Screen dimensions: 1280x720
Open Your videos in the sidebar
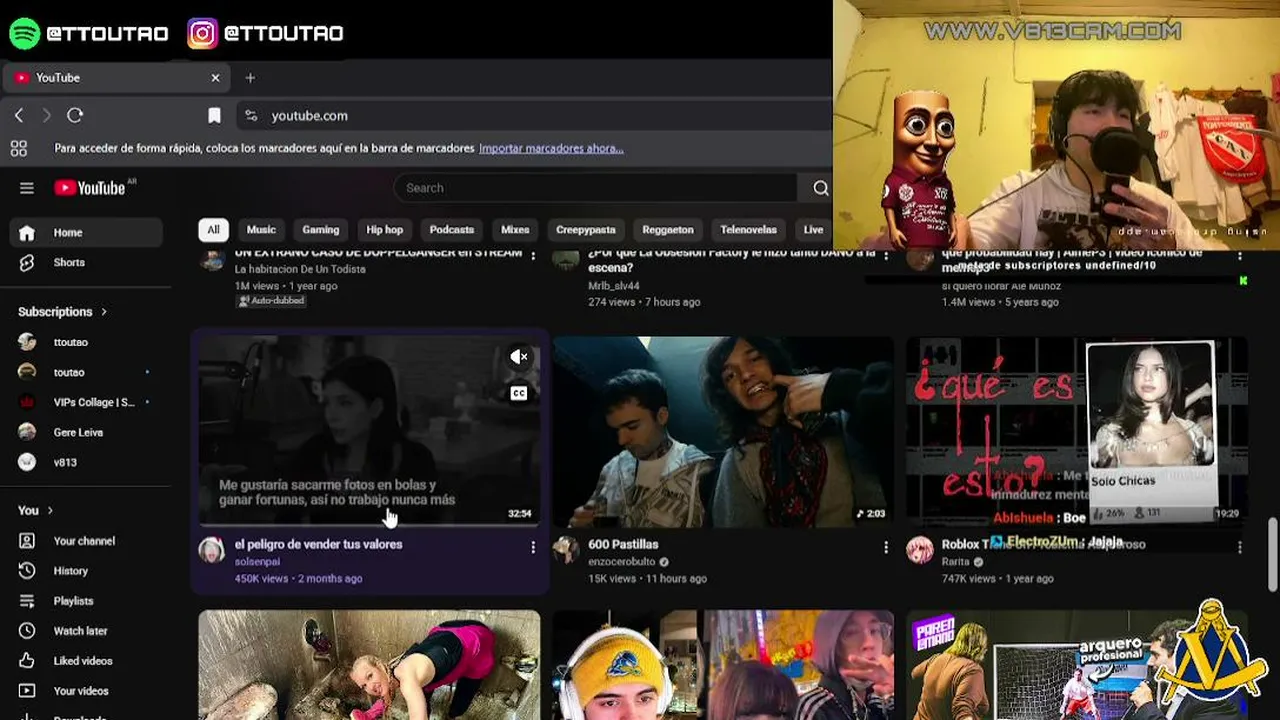pyautogui.click(x=86, y=691)
